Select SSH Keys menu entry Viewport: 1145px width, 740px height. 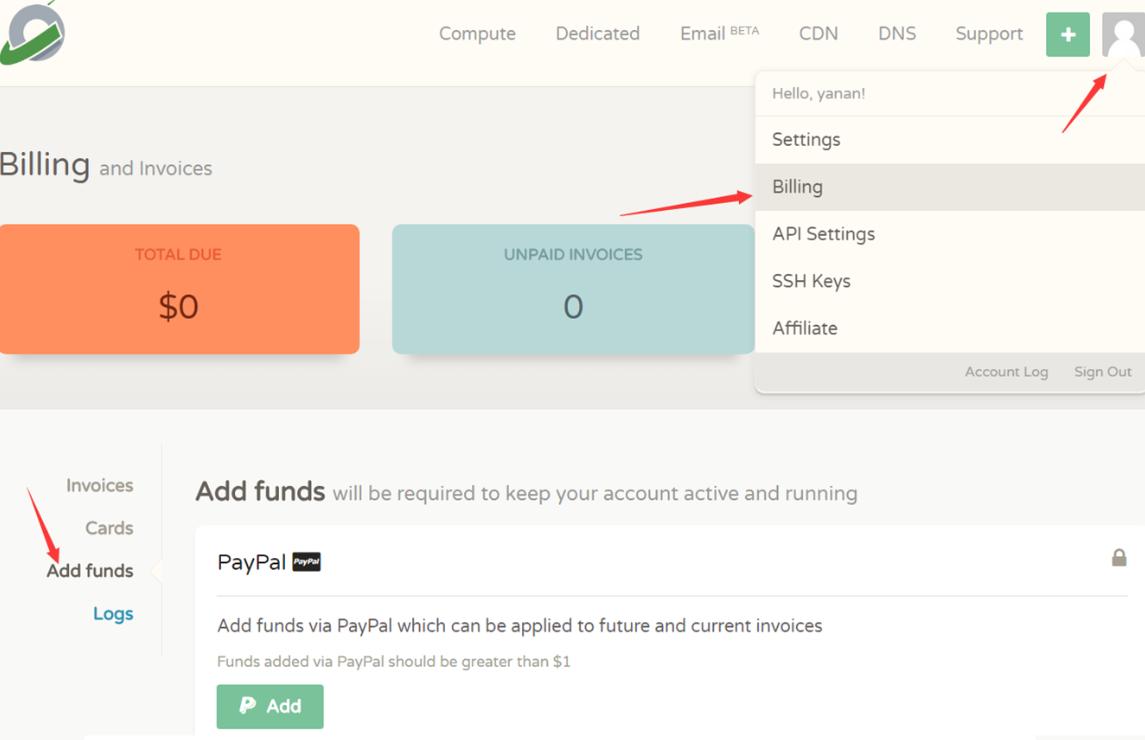[811, 281]
